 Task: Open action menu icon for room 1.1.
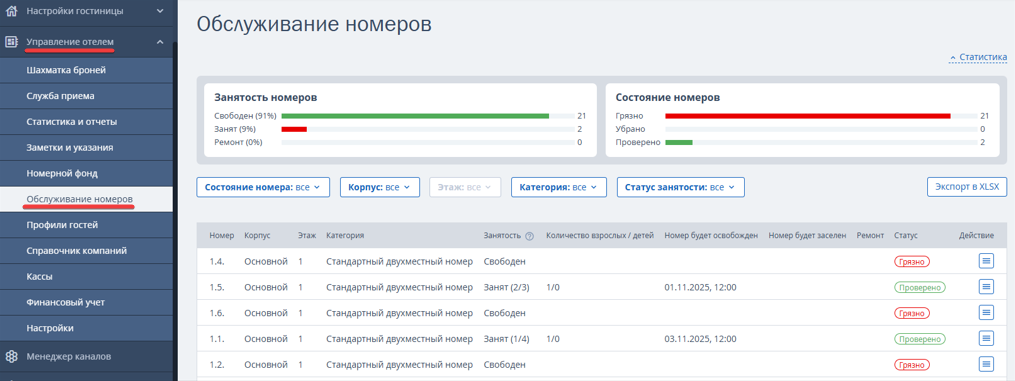[x=986, y=338]
